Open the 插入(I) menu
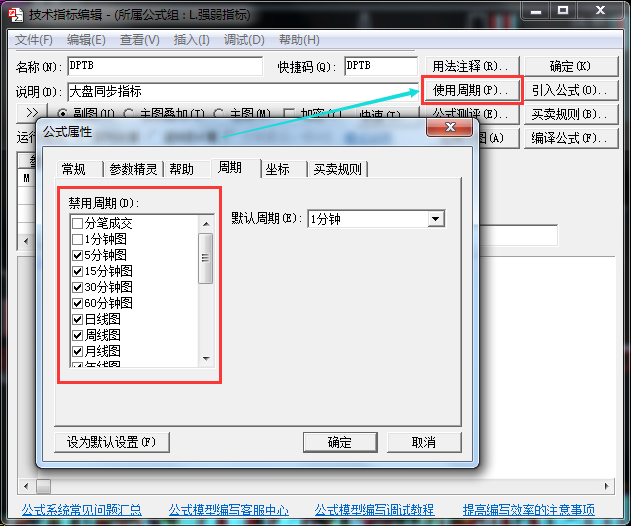 [x=191, y=40]
